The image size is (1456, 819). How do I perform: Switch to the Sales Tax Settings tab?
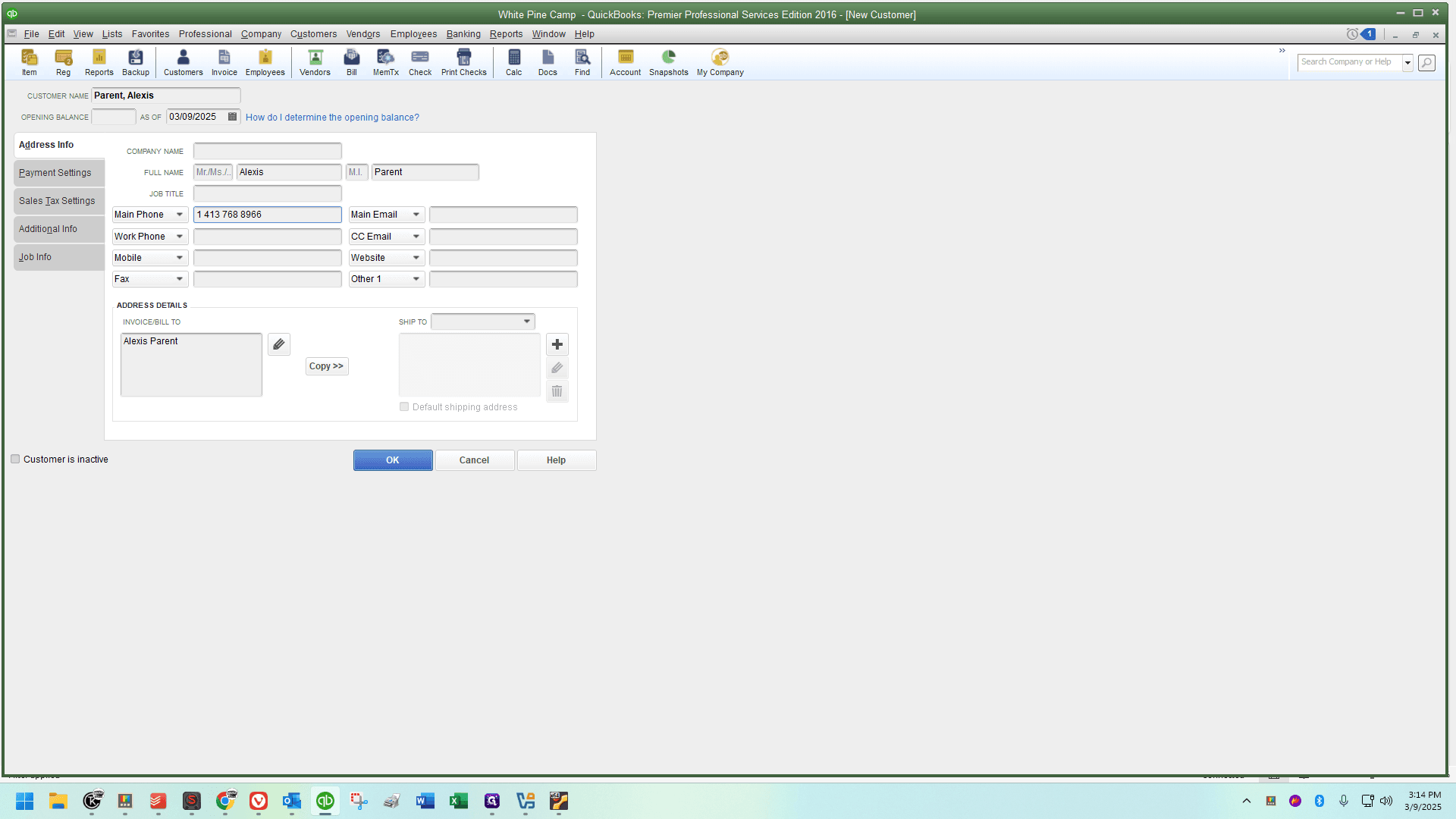click(x=59, y=201)
